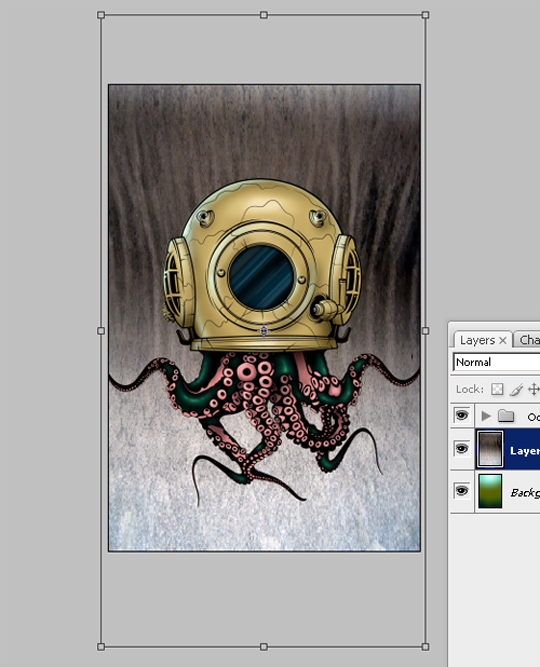Click the top-left transform handle
The height and width of the screenshot is (667, 540).
point(101,15)
